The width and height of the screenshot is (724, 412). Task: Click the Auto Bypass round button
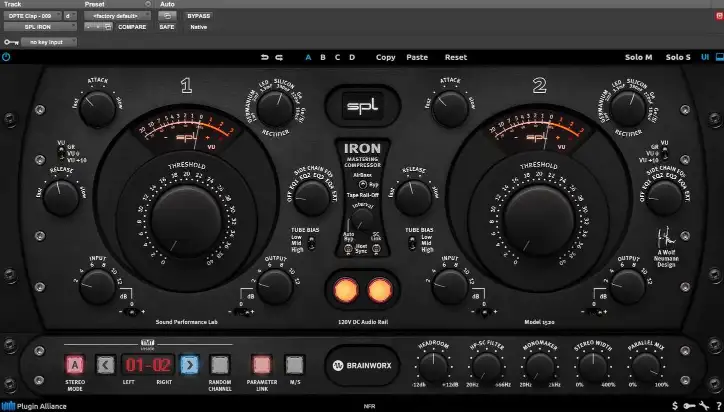coord(349,248)
